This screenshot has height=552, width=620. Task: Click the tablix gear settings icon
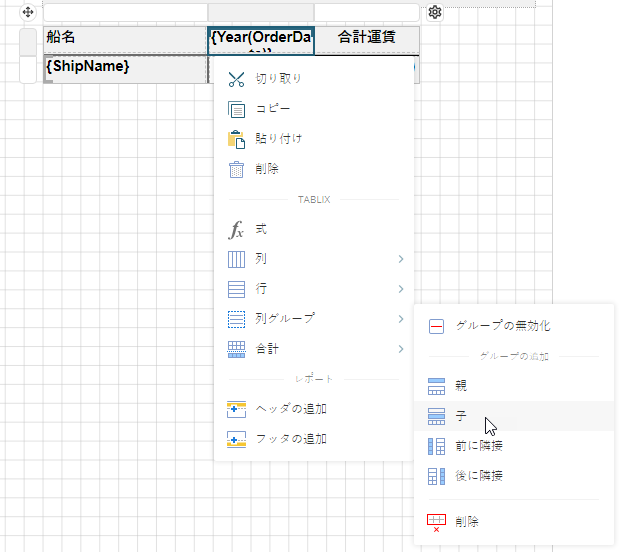click(434, 12)
